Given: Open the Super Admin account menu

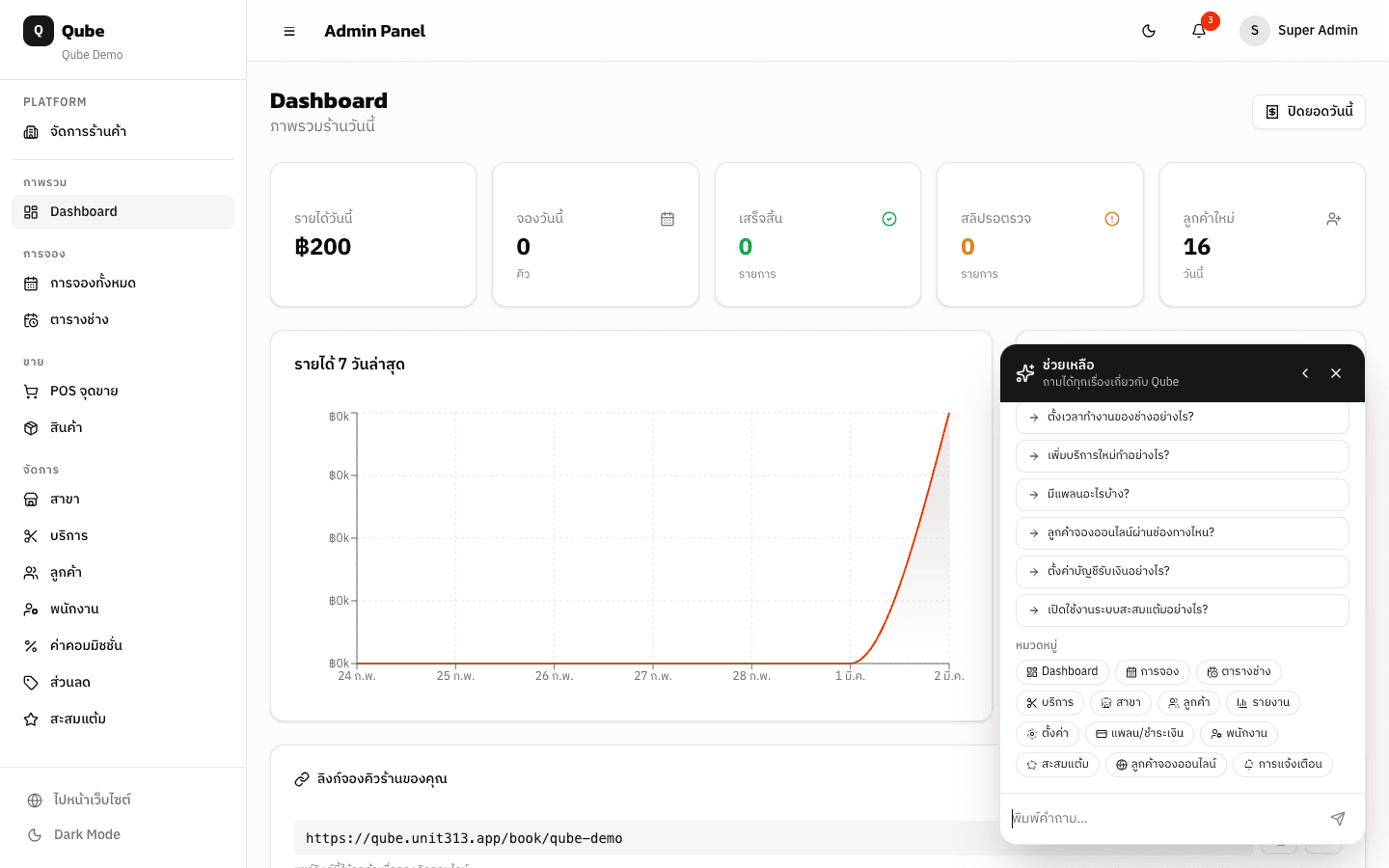Looking at the screenshot, I should 1299,31.
